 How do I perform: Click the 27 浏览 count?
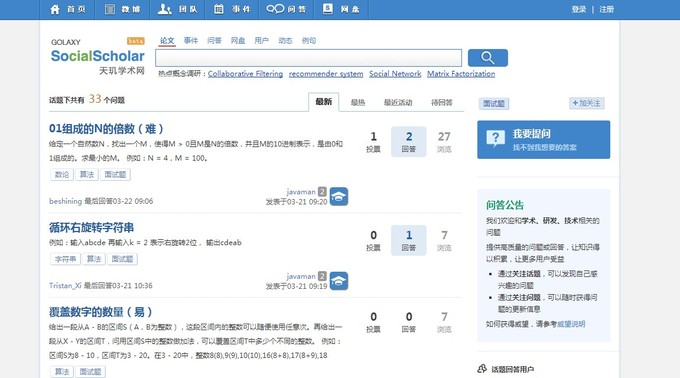[x=444, y=142]
